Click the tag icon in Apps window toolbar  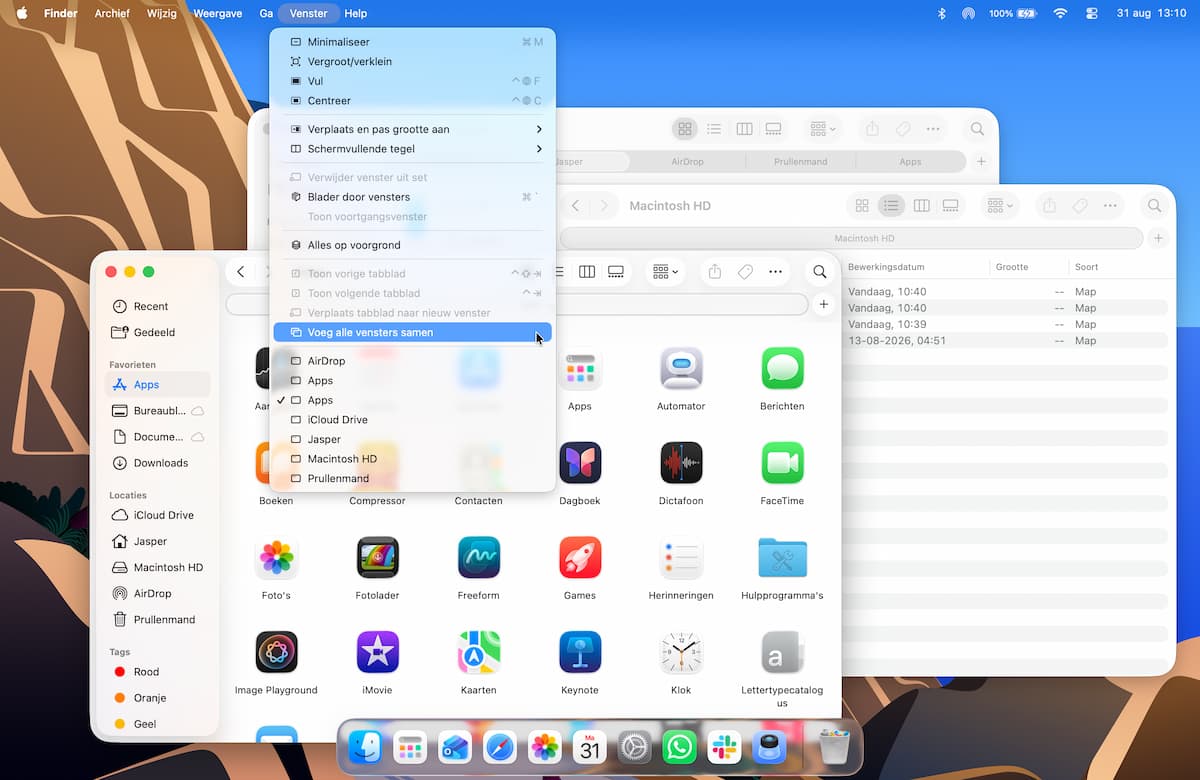(x=745, y=272)
